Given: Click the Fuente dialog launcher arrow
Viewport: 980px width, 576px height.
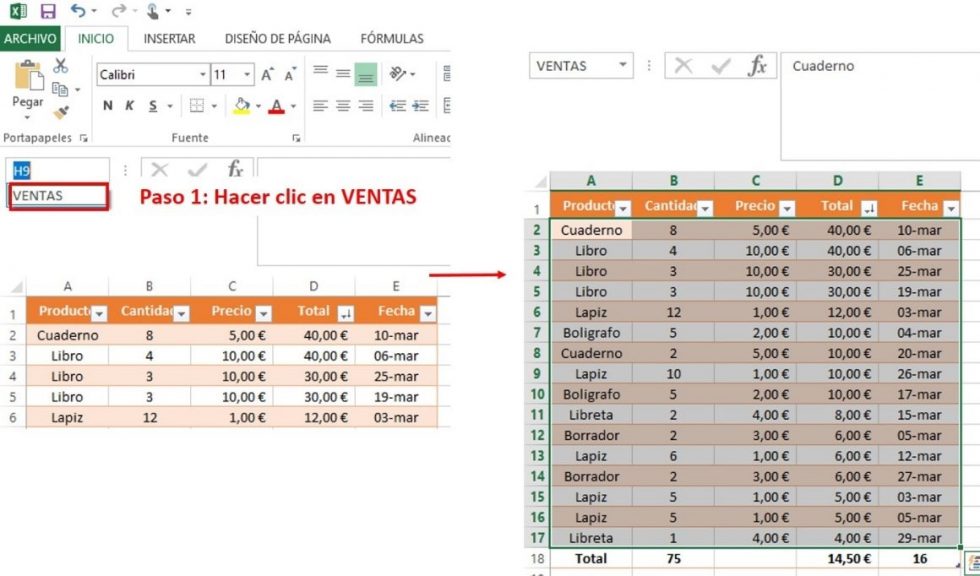Looking at the screenshot, I should click(296, 137).
